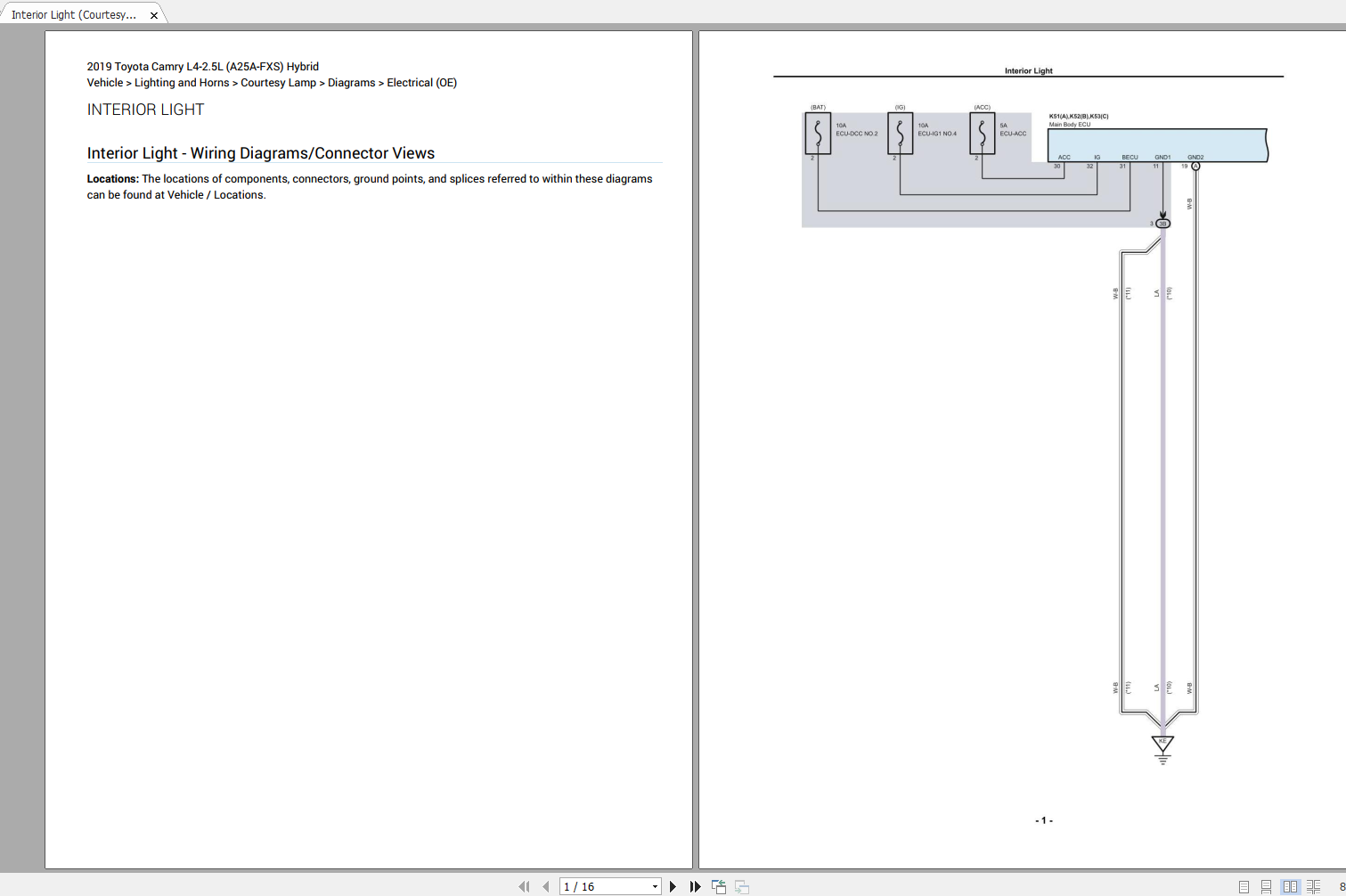The image size is (1346, 896).
Task: Click the Electrical (OE) breadcrumb text
Action: point(421,82)
